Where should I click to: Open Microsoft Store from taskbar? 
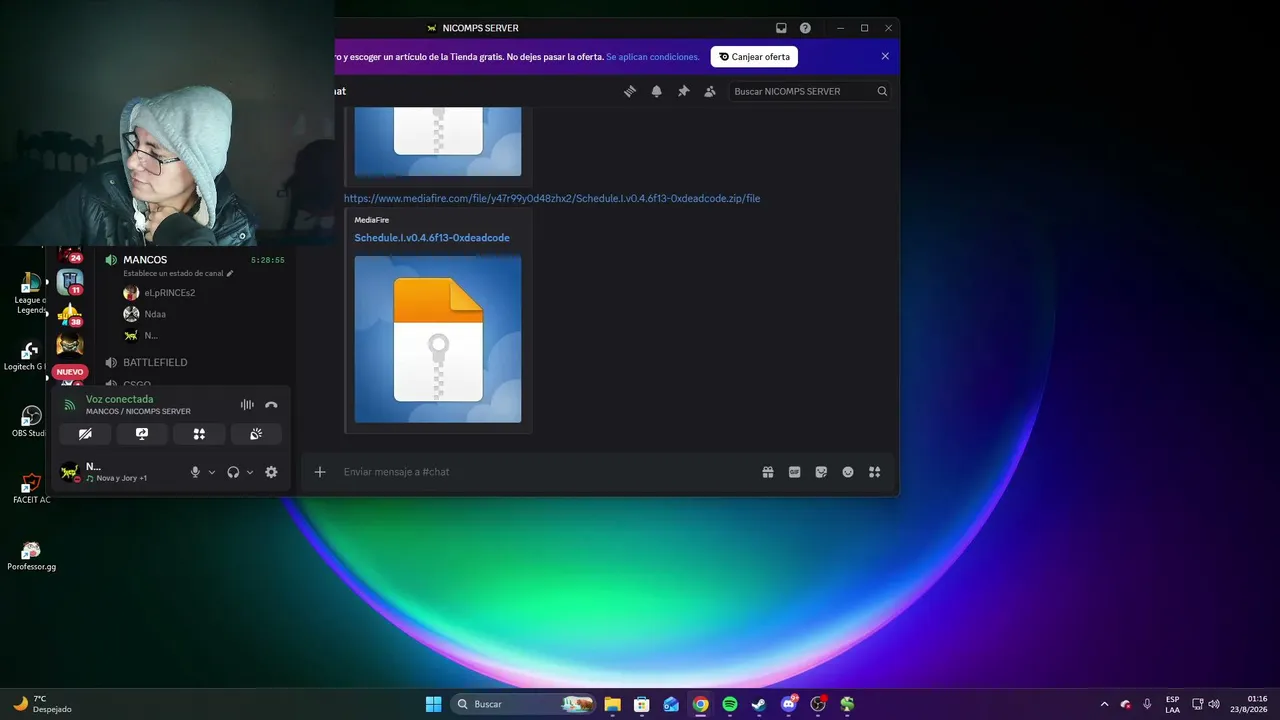[x=642, y=704]
